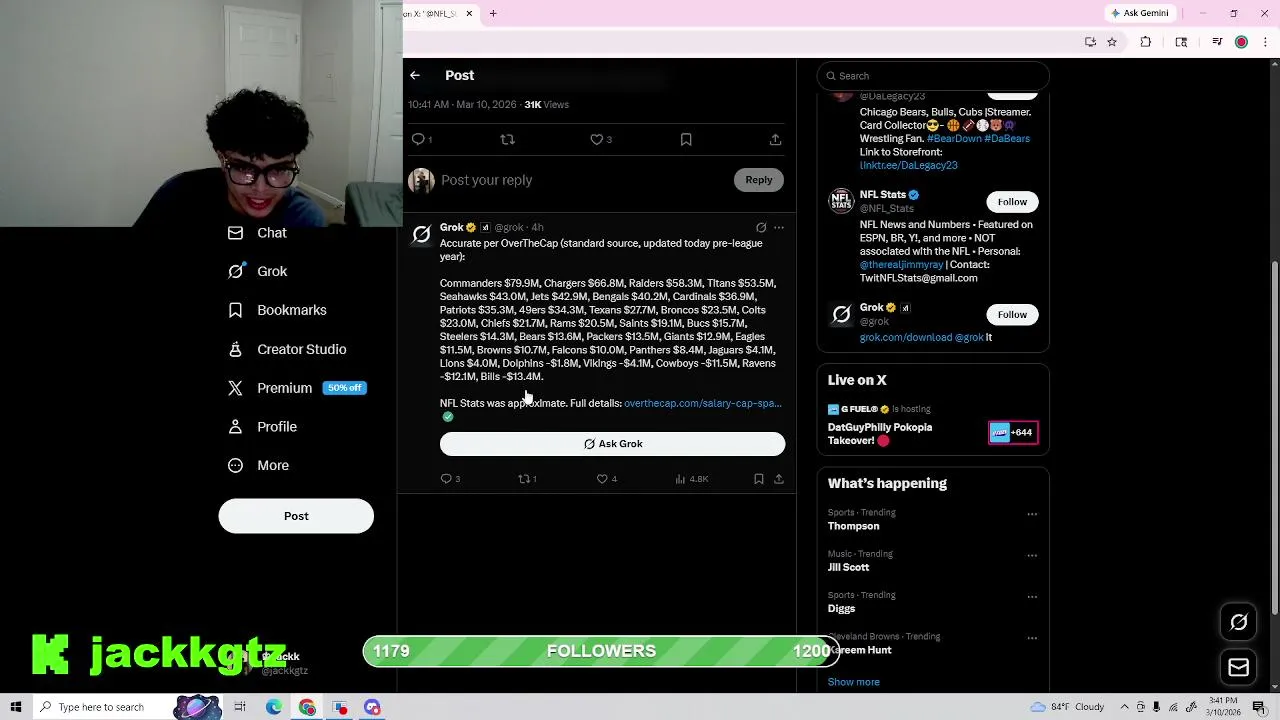This screenshot has height=720, width=1280.
Task: Open the Windows Start menu
Action: (x=16, y=707)
